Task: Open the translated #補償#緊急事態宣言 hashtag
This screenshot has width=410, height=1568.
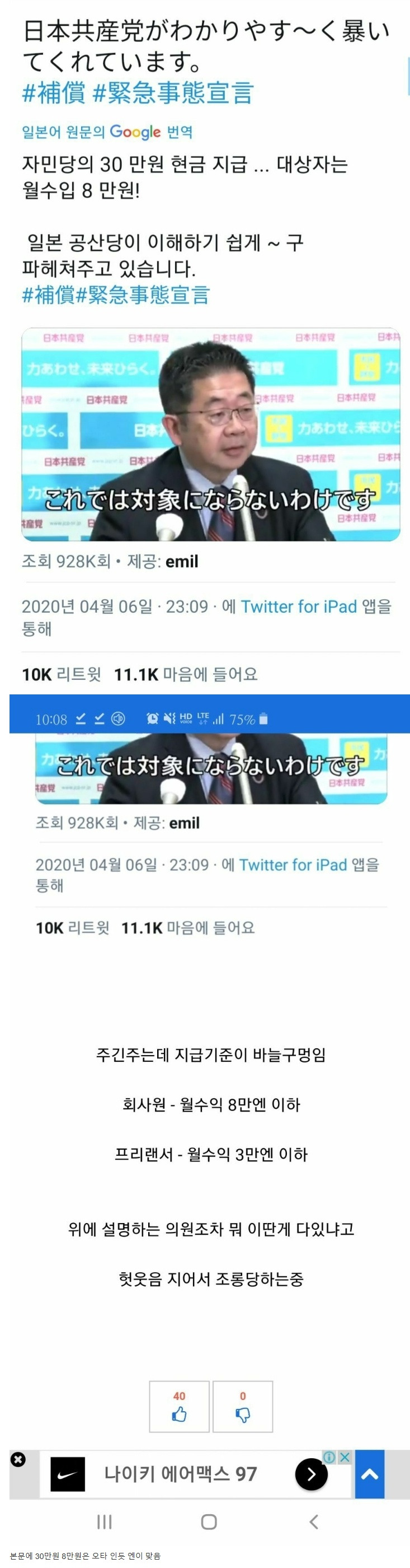Action: [x=116, y=295]
